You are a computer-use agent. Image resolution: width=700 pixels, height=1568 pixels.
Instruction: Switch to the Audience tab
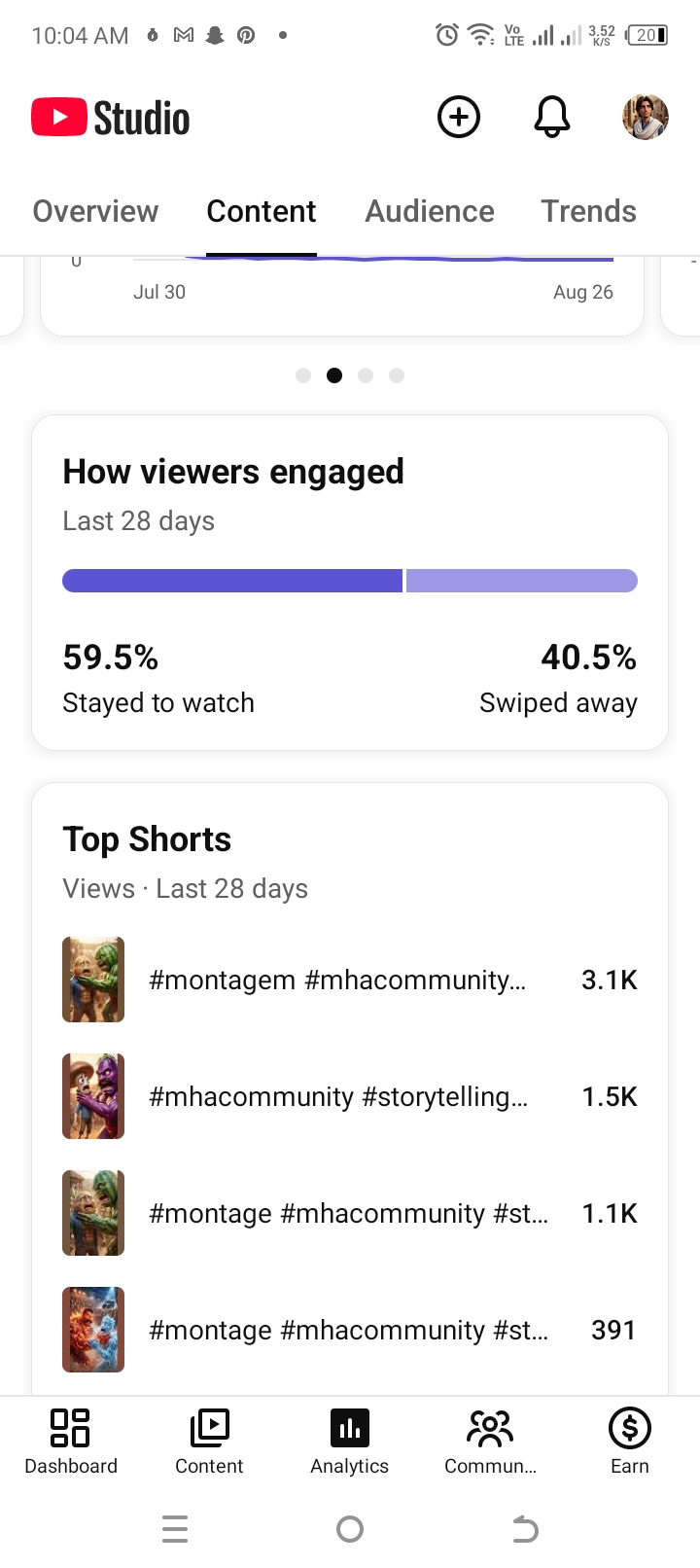coord(430,211)
